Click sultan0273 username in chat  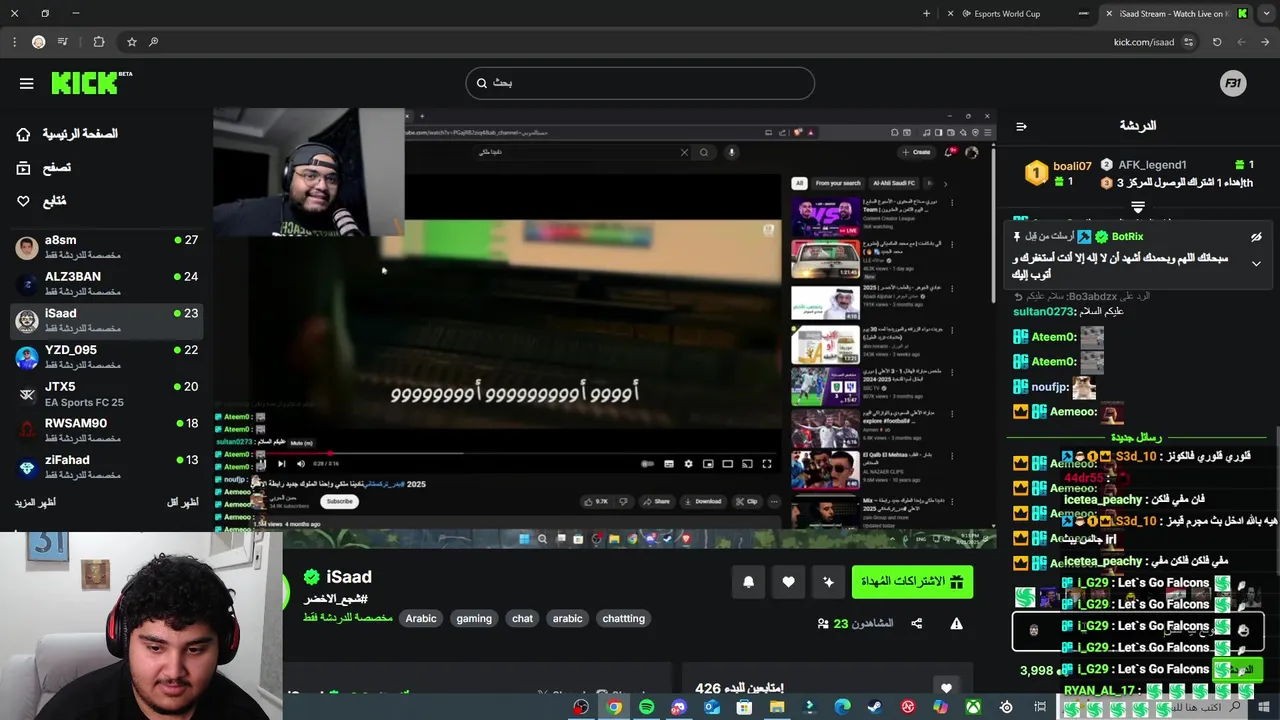(1042, 312)
